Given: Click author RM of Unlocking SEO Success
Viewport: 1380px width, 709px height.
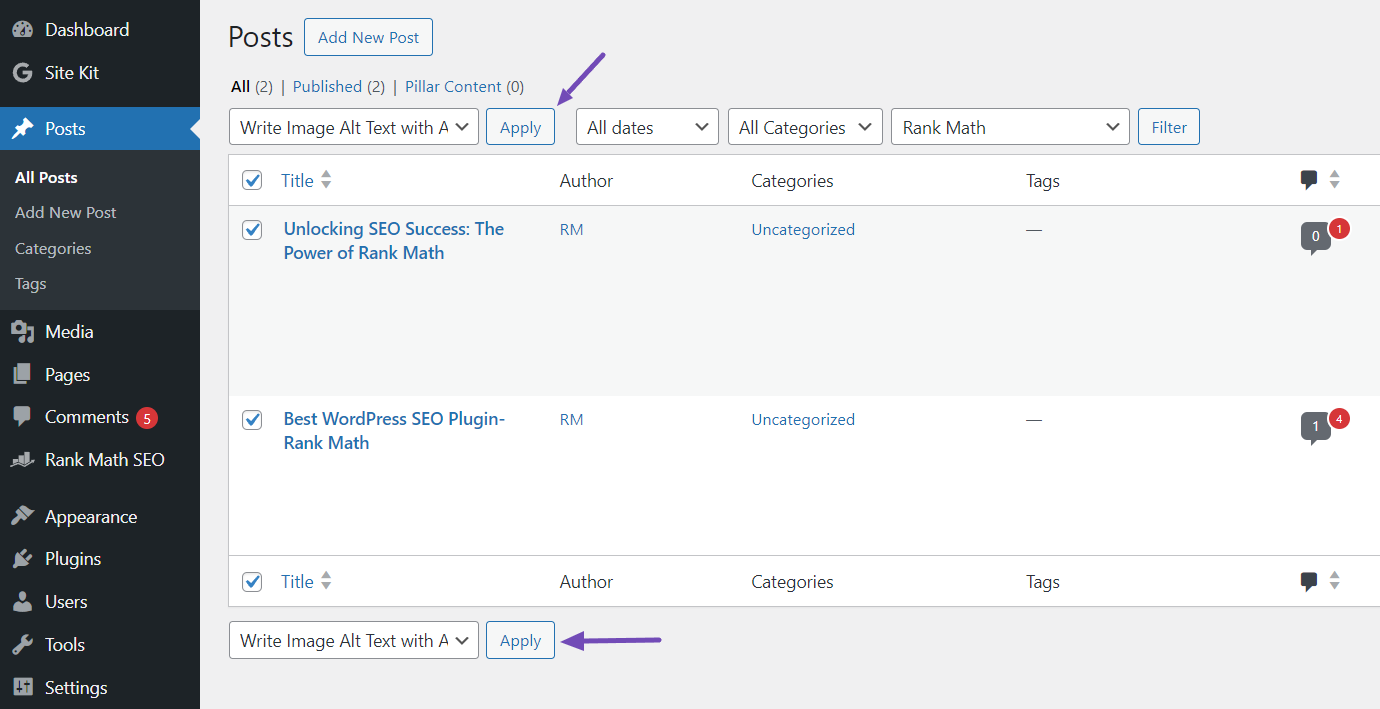Looking at the screenshot, I should point(571,230).
